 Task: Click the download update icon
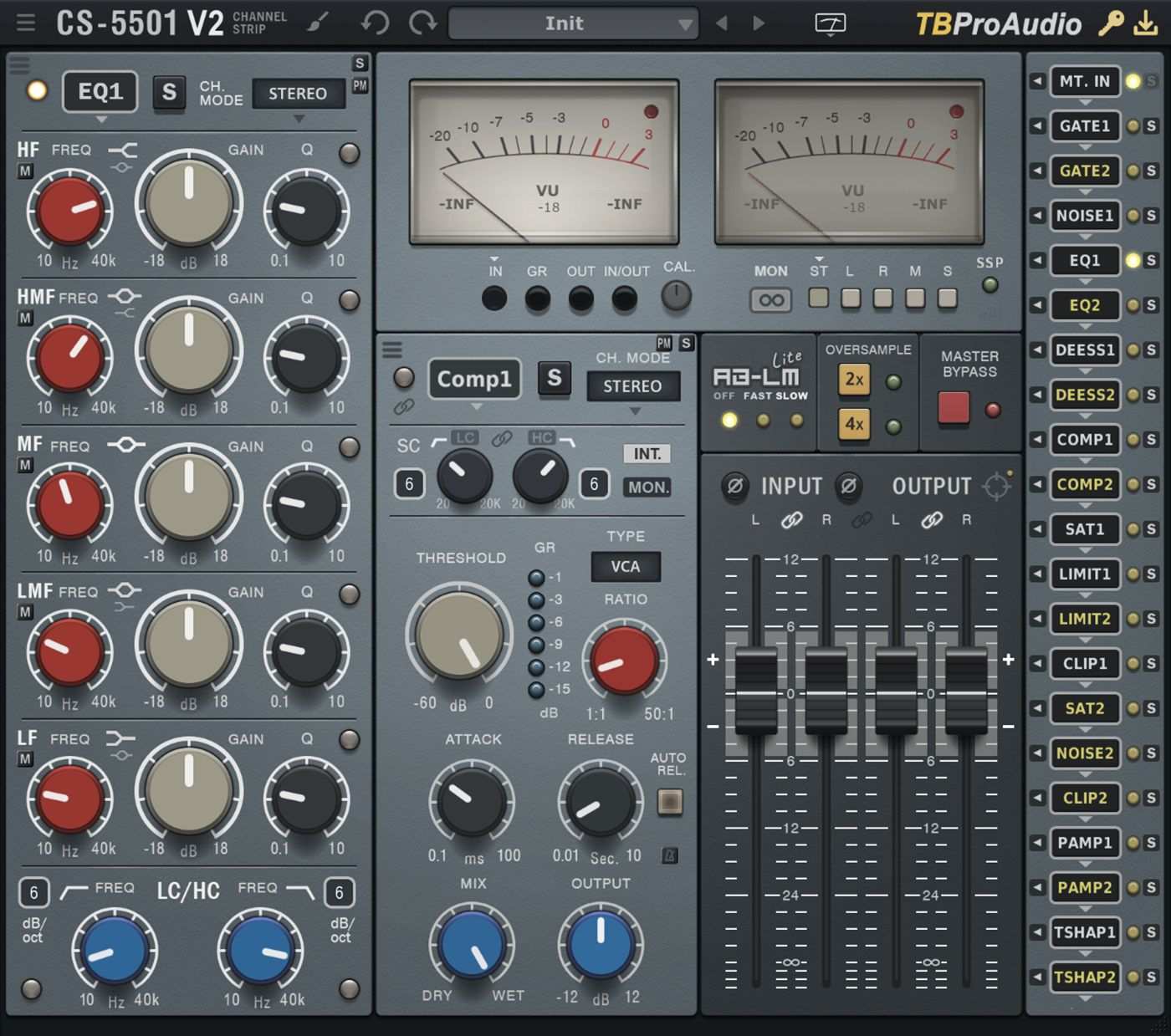click(1146, 23)
